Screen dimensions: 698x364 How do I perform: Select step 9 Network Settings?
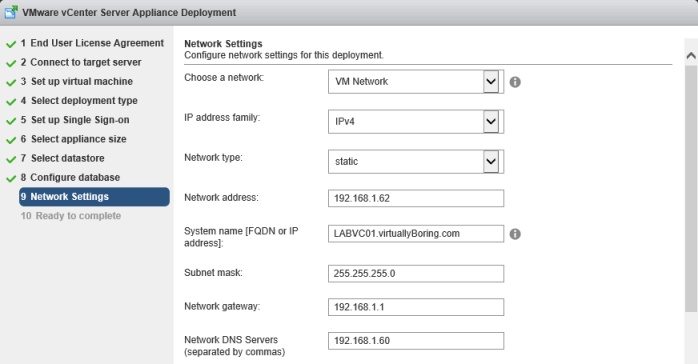point(94,197)
